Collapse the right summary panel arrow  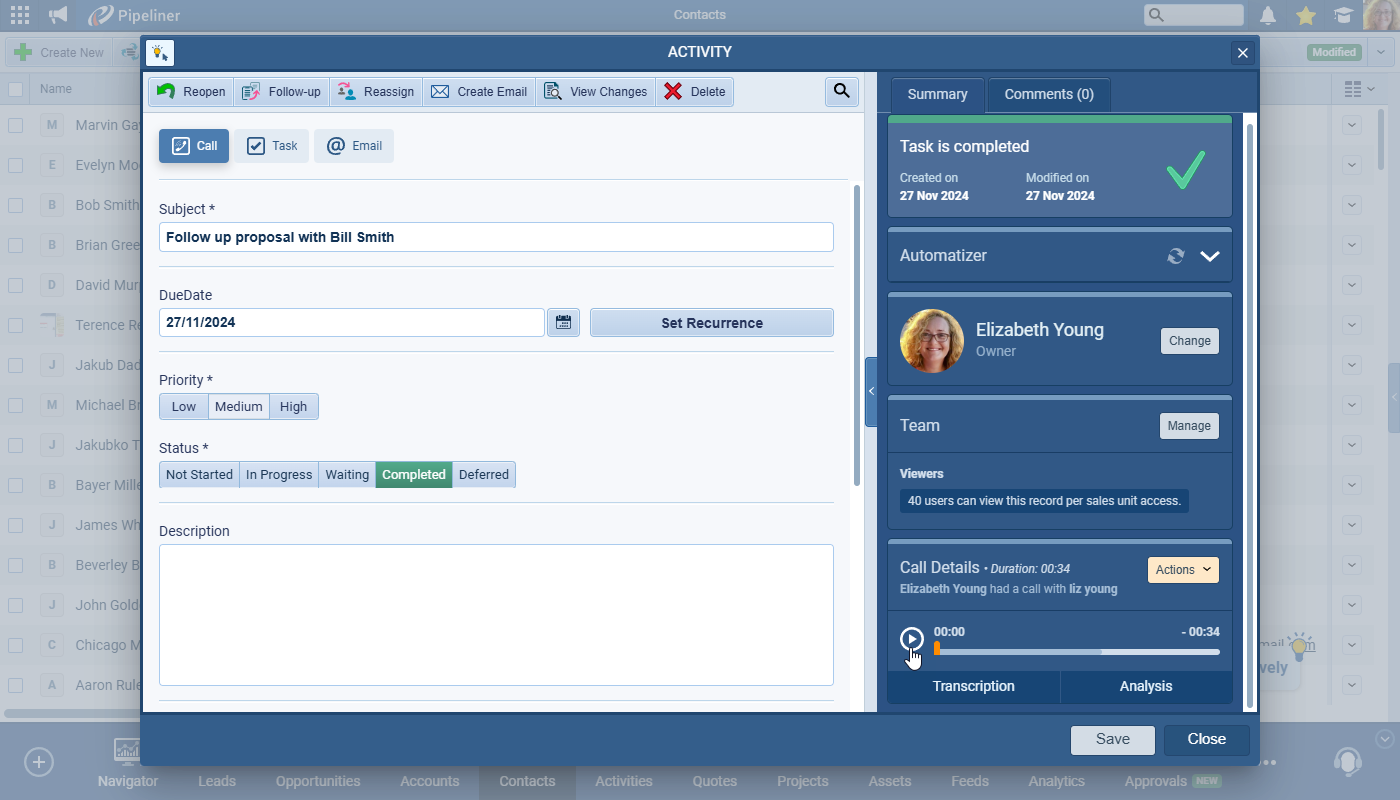pyautogui.click(x=870, y=392)
